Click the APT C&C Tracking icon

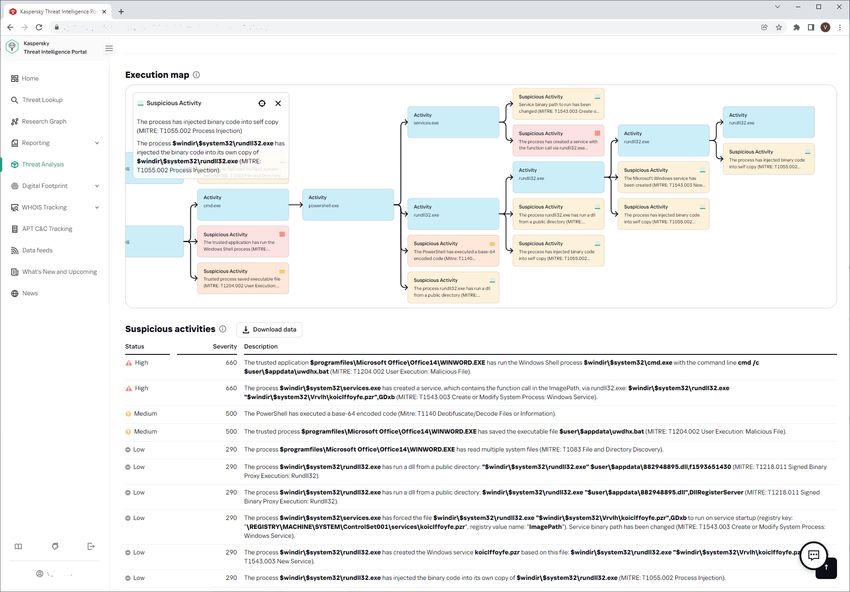click(x=15, y=229)
